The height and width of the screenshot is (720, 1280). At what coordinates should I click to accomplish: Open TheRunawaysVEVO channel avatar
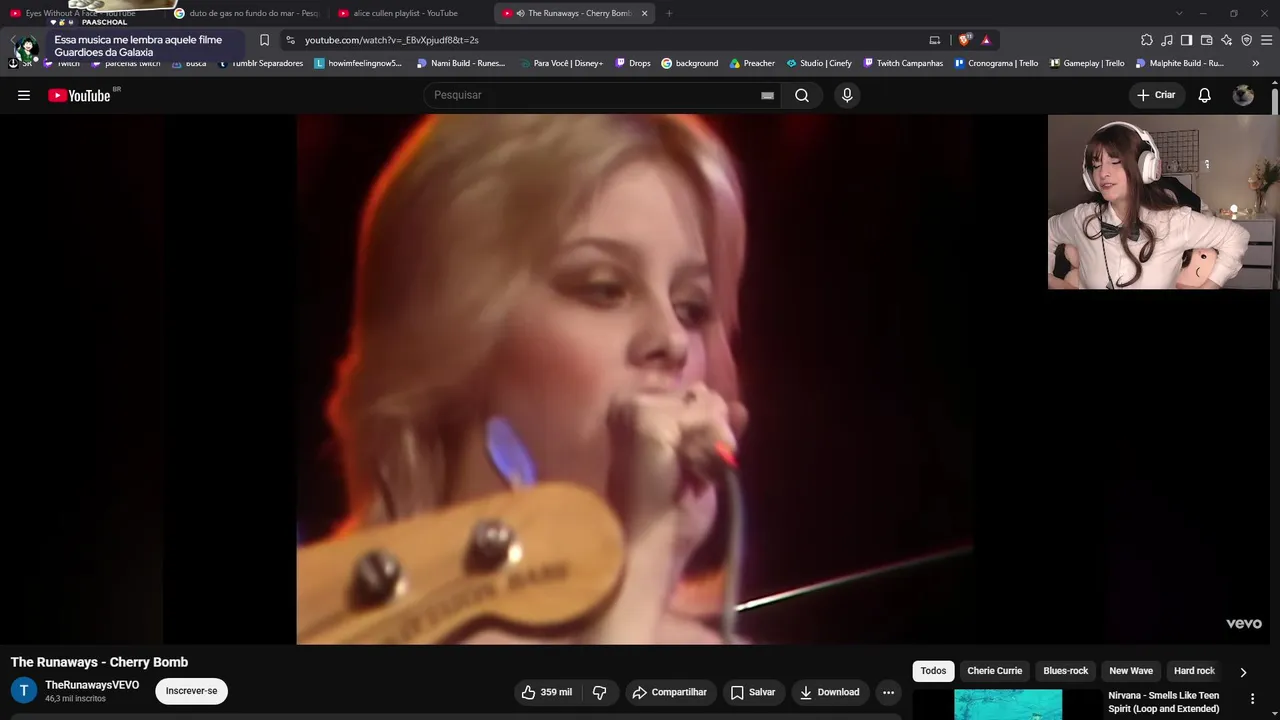click(x=24, y=690)
